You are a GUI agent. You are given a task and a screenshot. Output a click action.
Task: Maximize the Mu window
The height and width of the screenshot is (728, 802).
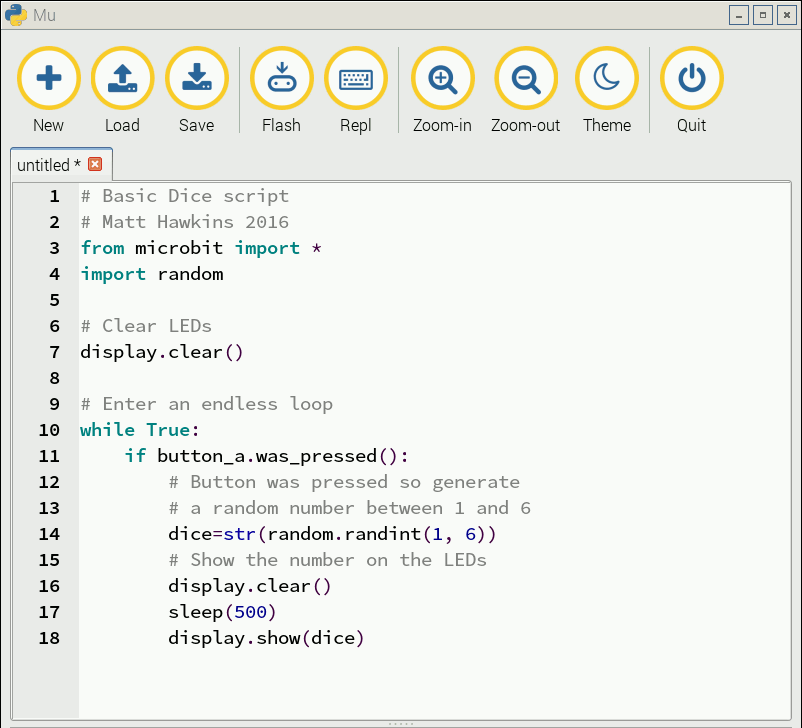[763, 15]
